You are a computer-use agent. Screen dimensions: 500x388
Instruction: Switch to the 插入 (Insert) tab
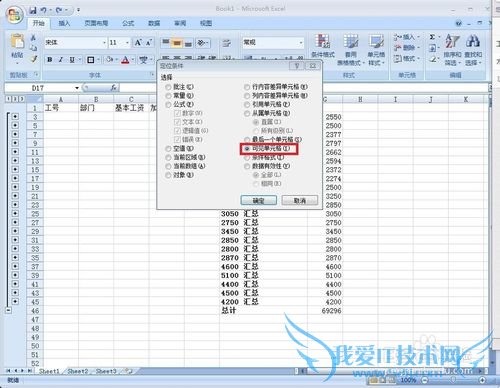click(x=64, y=23)
